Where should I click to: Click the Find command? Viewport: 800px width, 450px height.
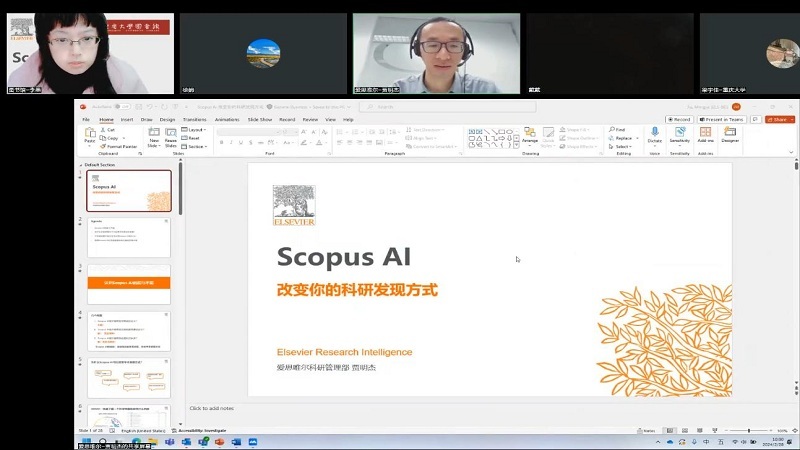pos(617,130)
